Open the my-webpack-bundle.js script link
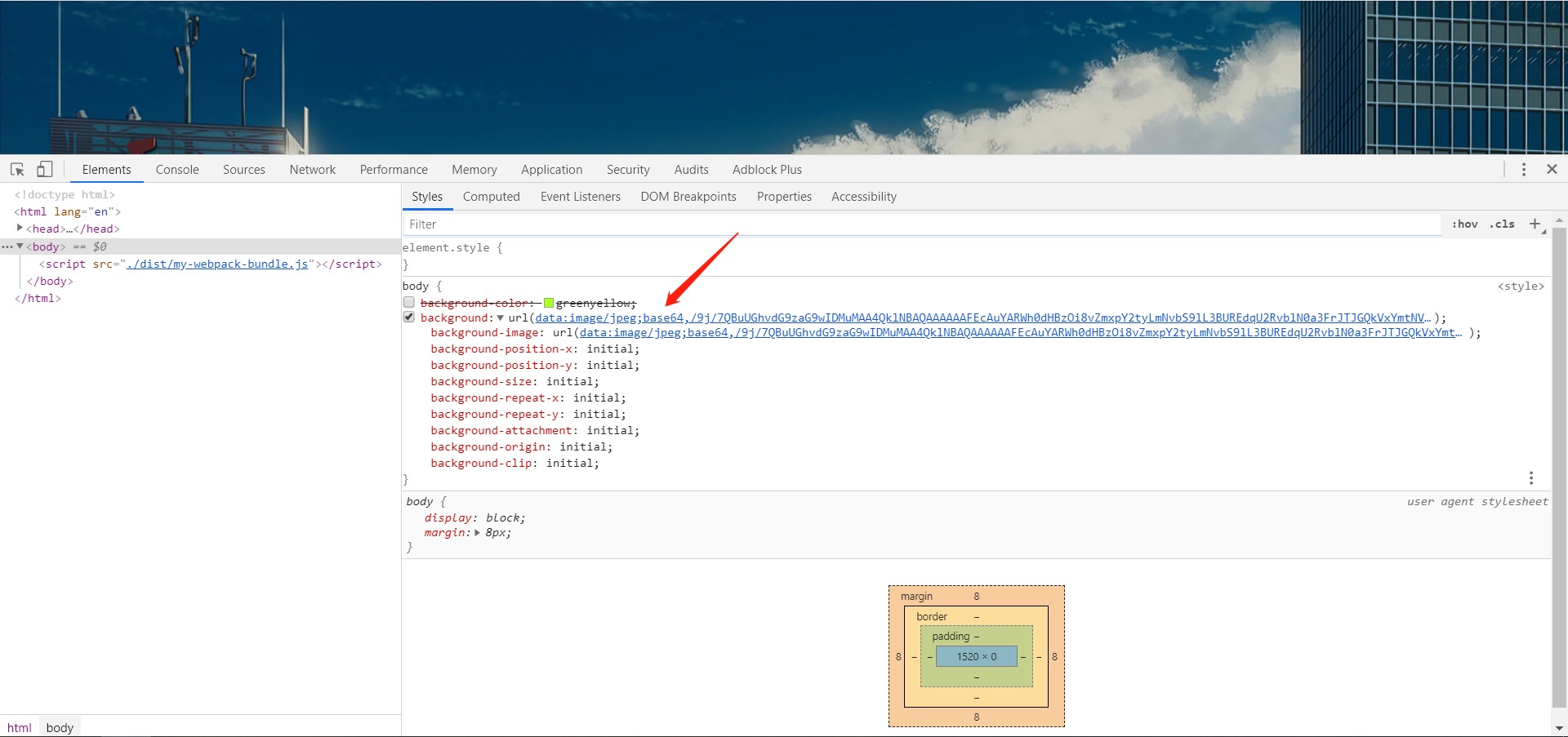 pyautogui.click(x=218, y=264)
